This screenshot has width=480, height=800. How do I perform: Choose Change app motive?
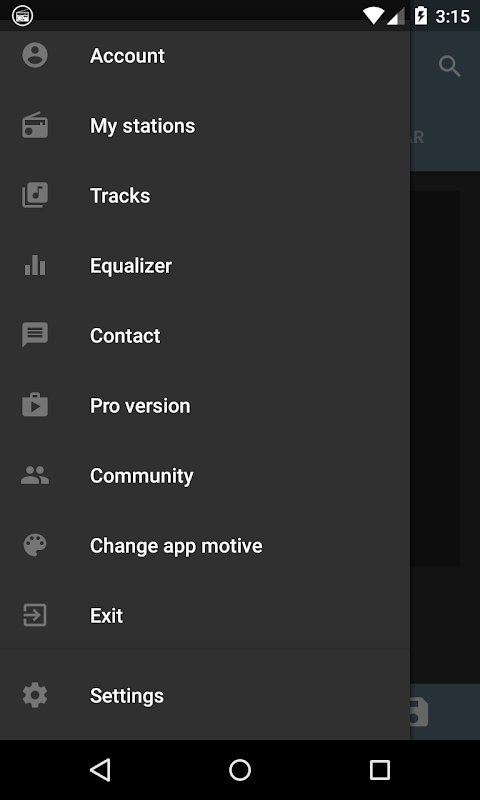(x=205, y=545)
